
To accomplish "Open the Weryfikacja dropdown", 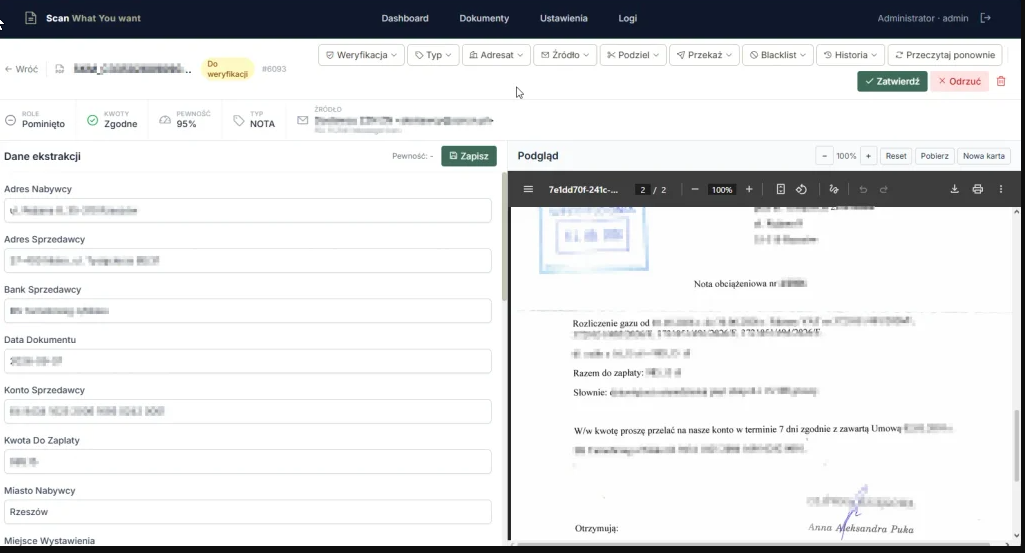I will [361, 55].
